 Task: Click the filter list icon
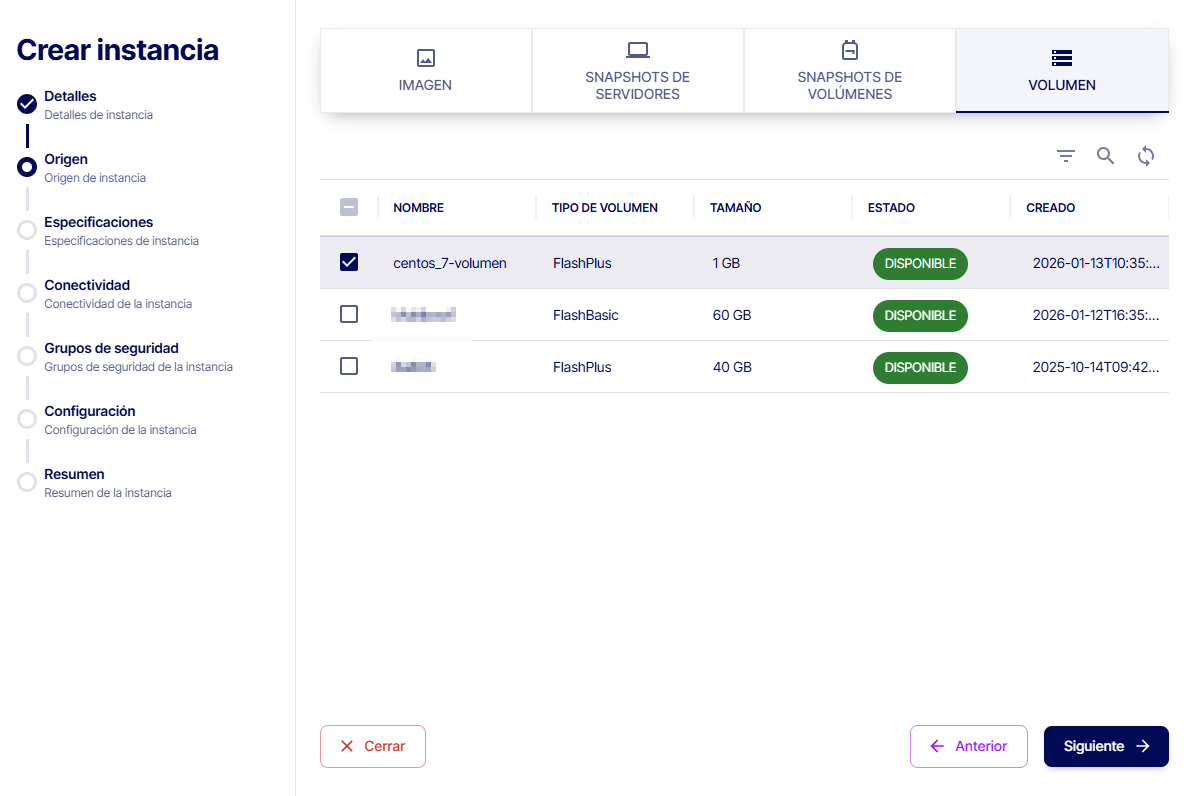(x=1066, y=156)
